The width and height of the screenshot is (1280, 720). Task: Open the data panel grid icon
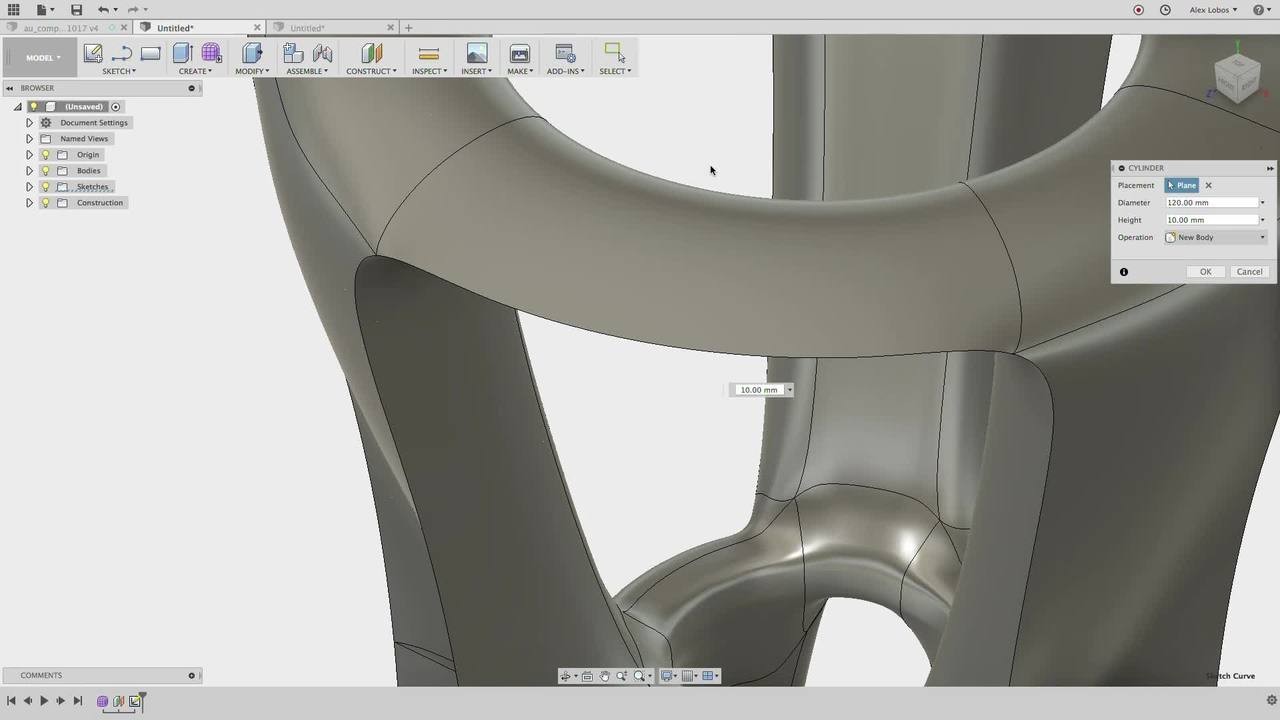[13, 9]
